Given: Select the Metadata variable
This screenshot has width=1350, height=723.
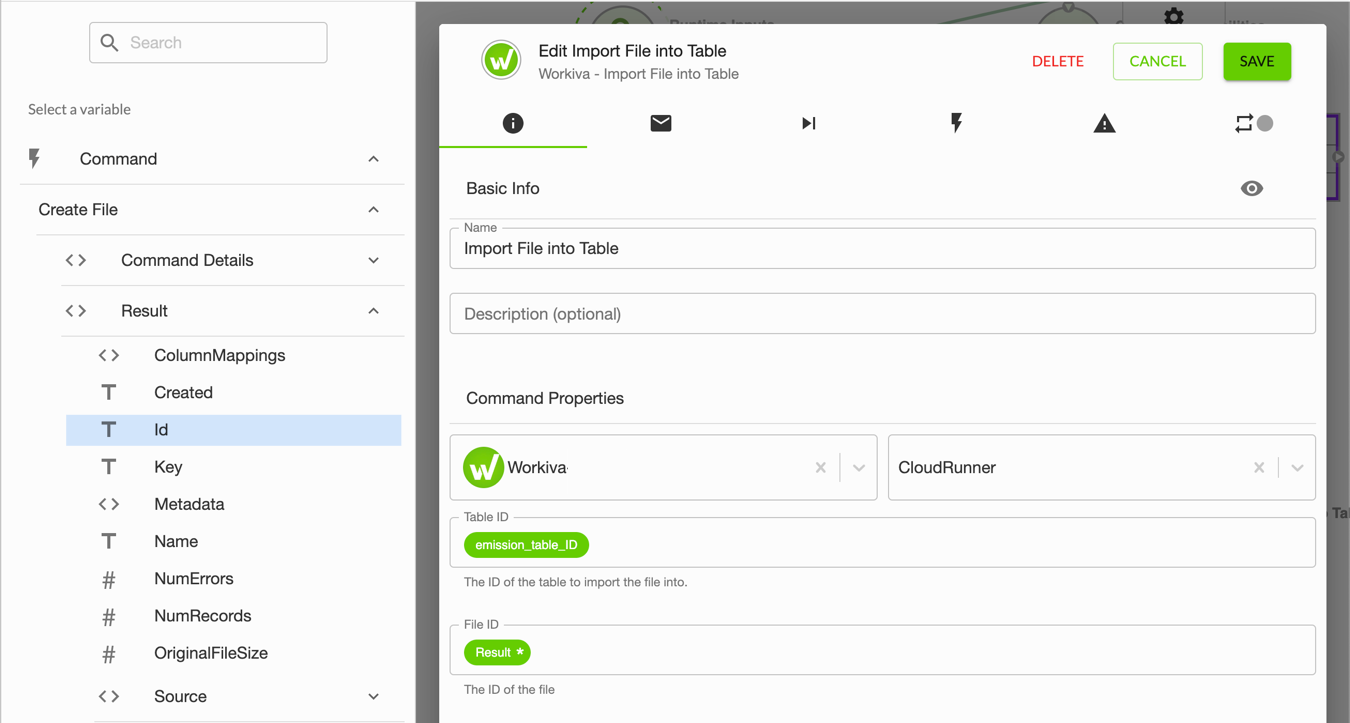Looking at the screenshot, I should pyautogui.click(x=189, y=504).
